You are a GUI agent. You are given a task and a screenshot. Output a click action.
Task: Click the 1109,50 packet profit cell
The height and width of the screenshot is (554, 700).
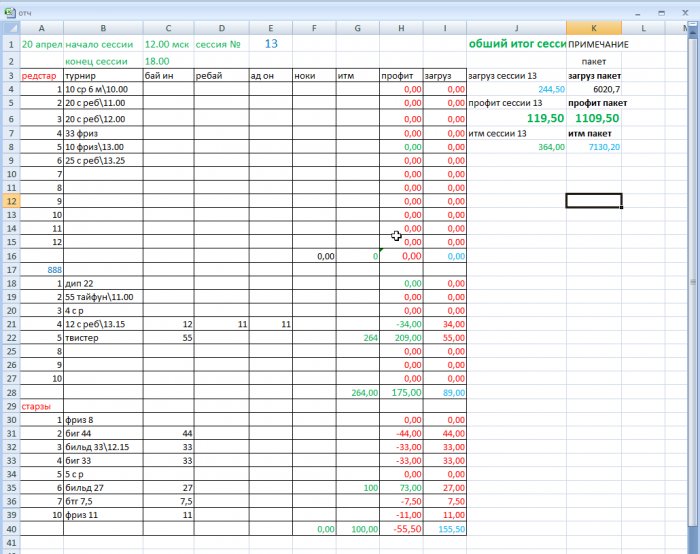coord(594,118)
